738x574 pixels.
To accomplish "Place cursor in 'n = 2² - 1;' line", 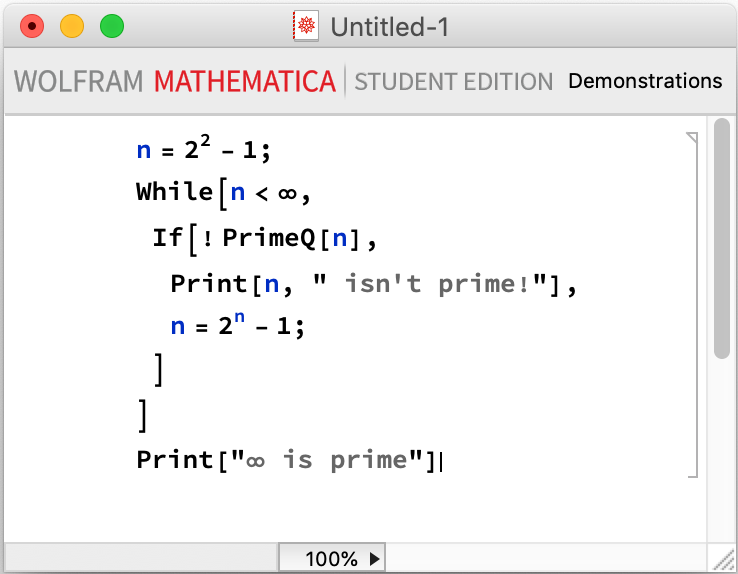I will (203, 149).
